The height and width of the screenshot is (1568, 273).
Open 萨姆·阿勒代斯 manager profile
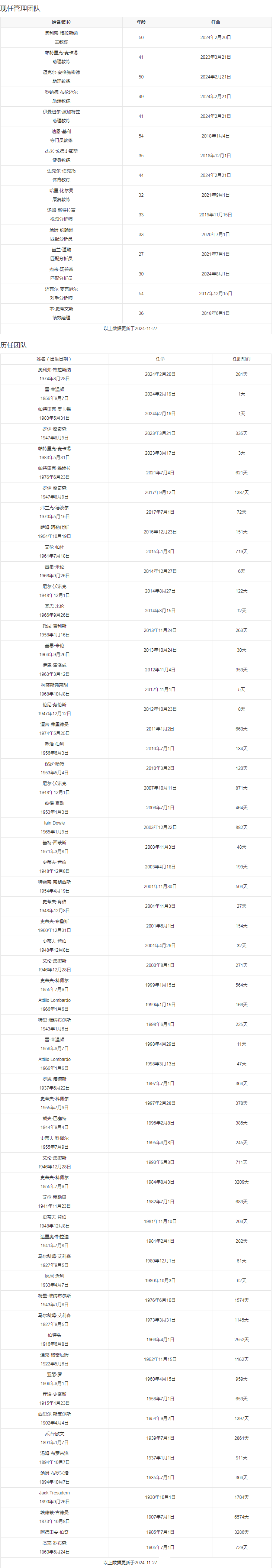54,527
